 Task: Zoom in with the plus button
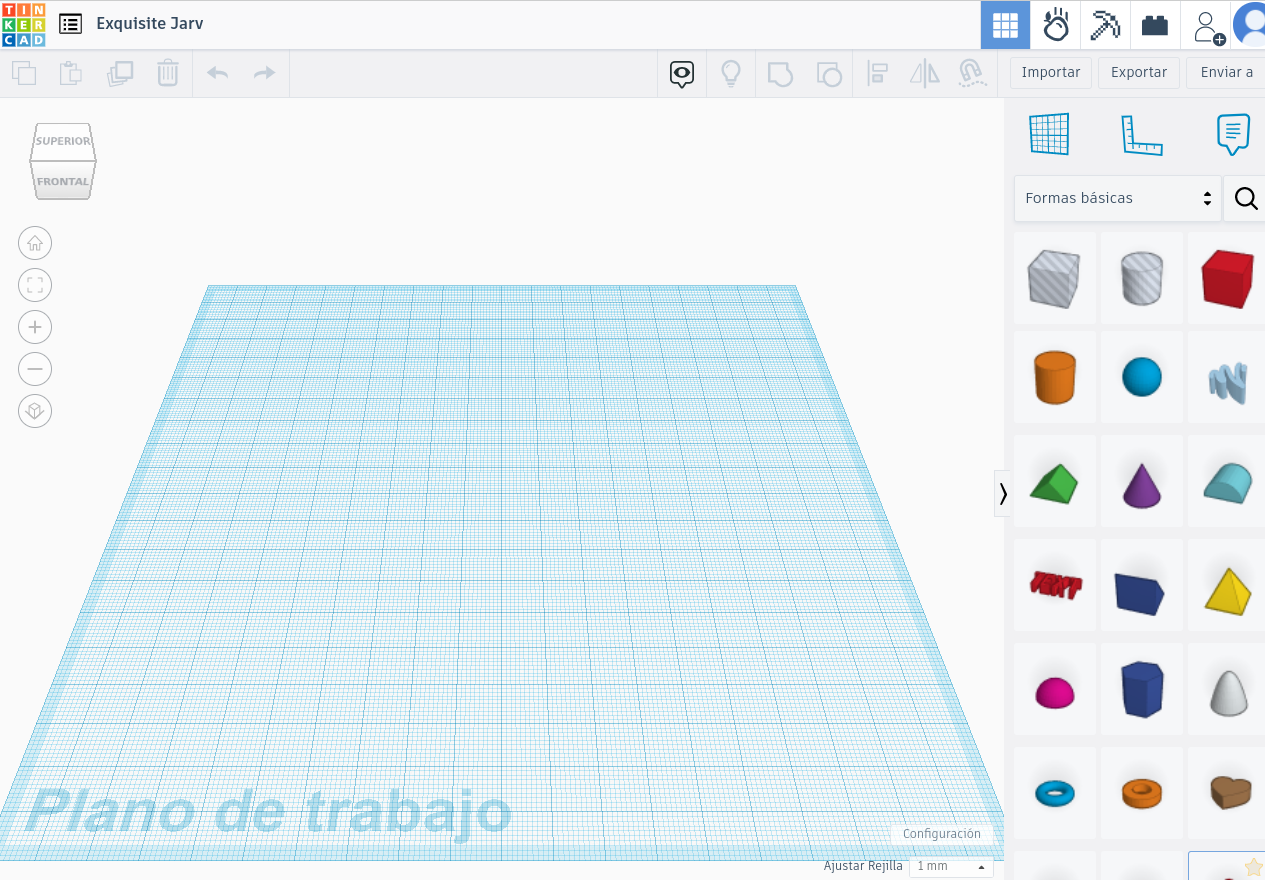[35, 327]
